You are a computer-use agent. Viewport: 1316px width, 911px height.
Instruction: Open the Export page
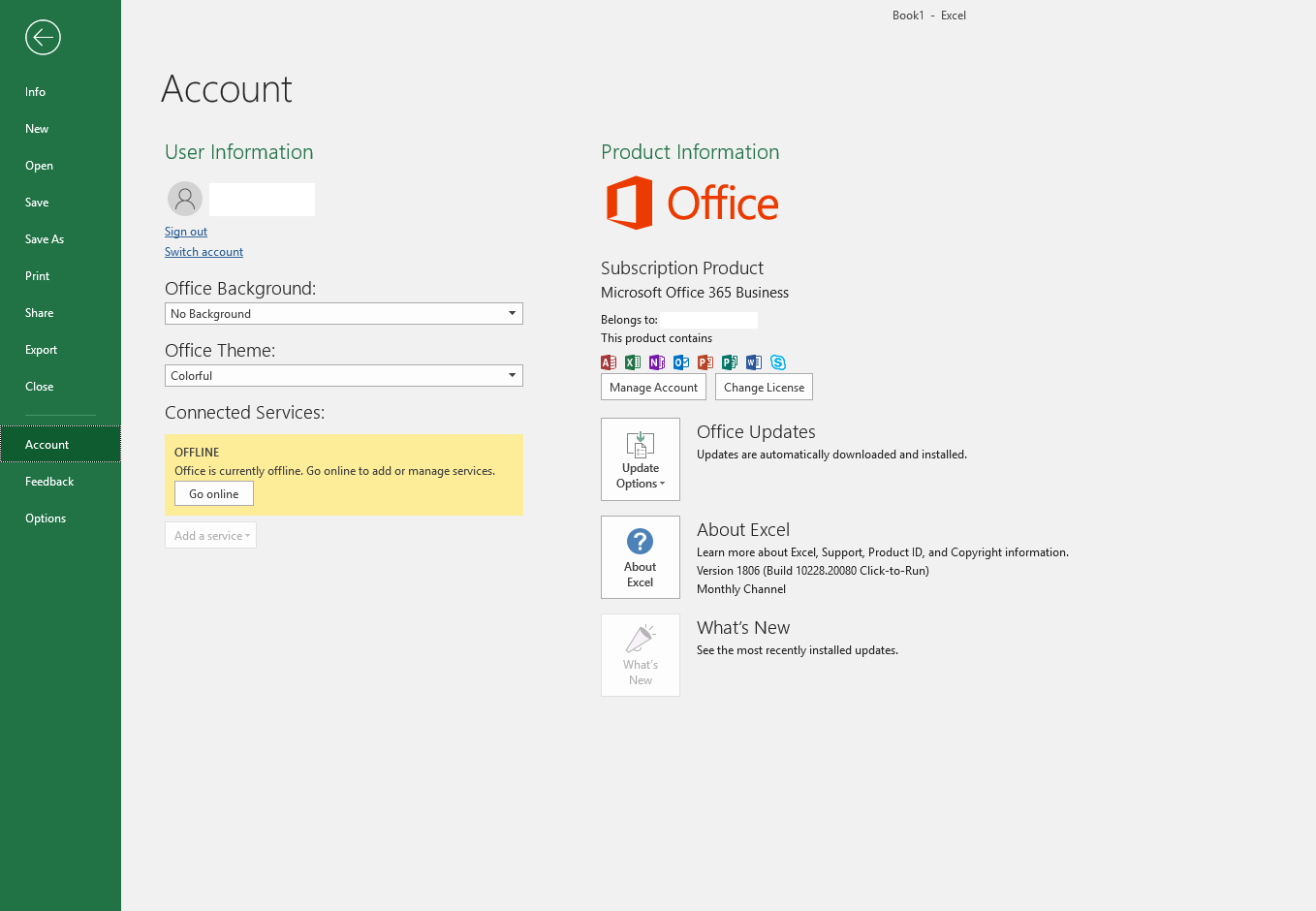(x=60, y=350)
